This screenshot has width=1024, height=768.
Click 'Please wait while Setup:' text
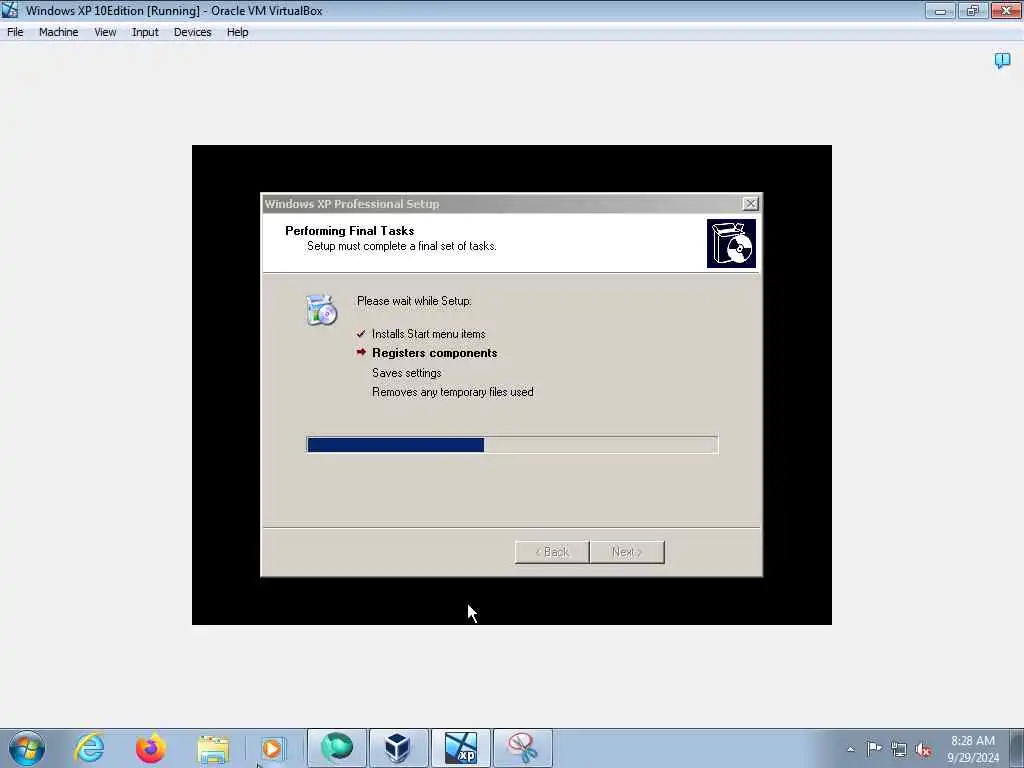pyautogui.click(x=414, y=301)
